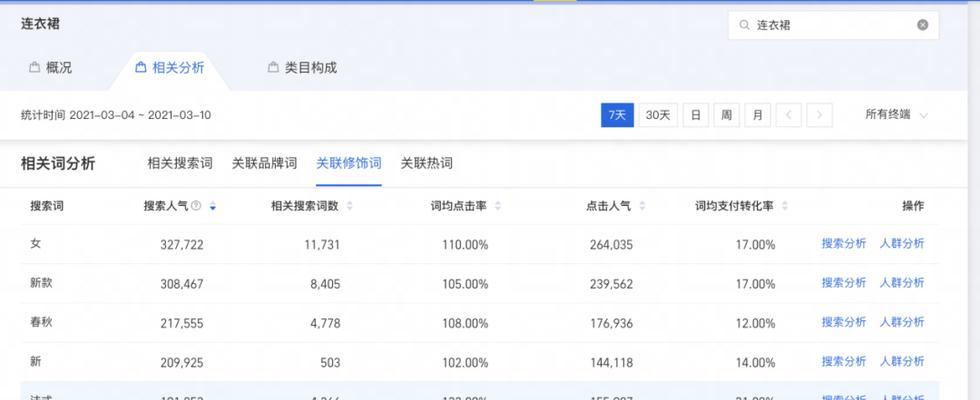Sort by 词均点击率 column
980x400 pixels.
click(x=498, y=206)
